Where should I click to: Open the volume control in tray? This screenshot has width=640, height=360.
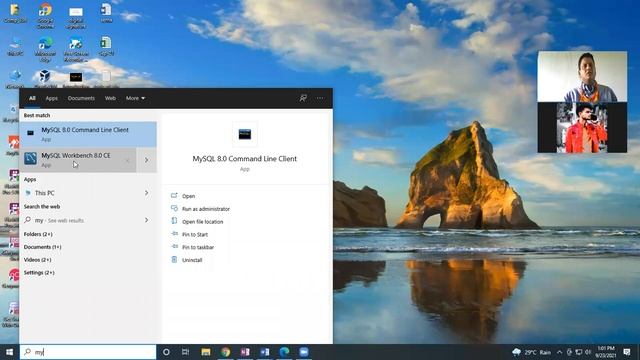pyautogui.click(x=588, y=352)
